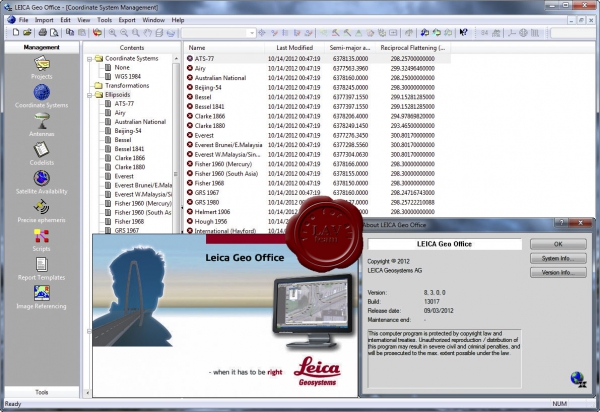Open the Export menu
Viewport: 600px width, 412px height.
[x=127, y=20]
